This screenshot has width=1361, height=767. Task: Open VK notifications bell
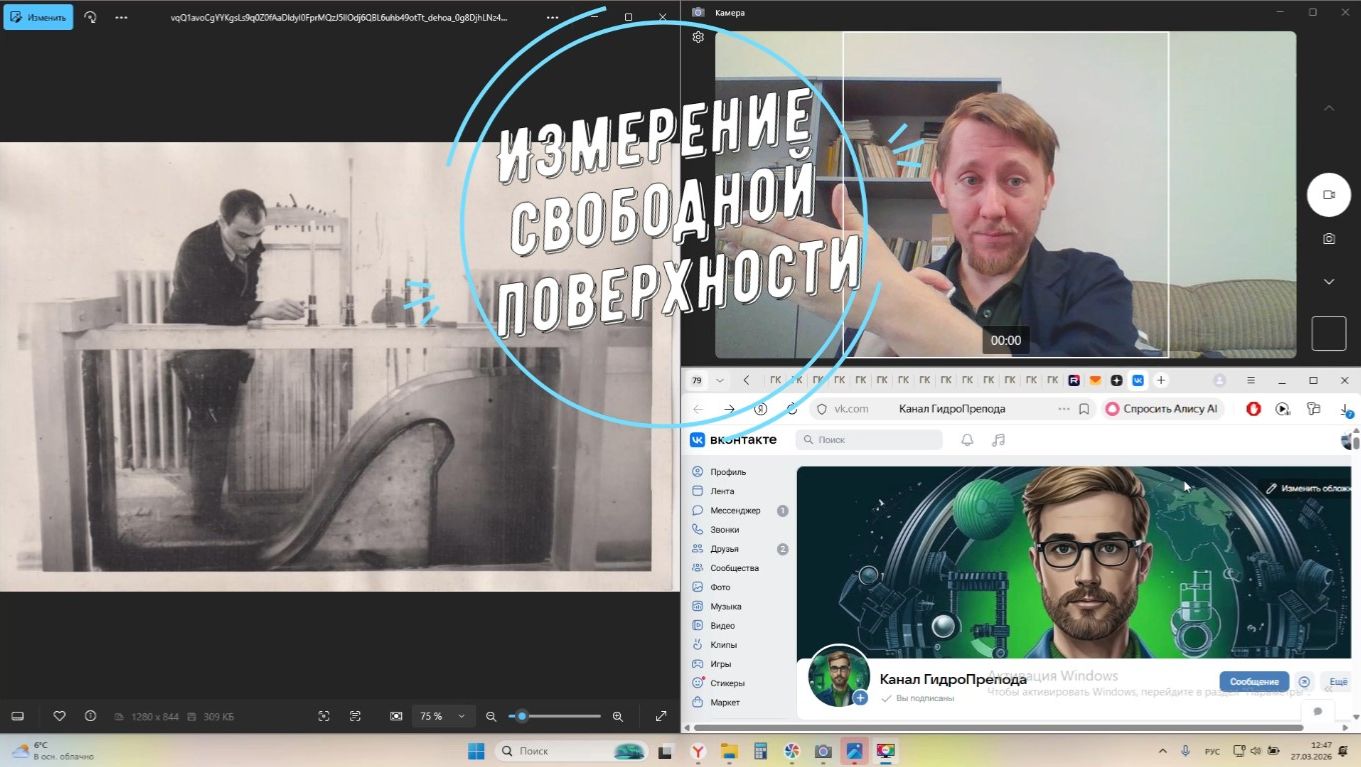(967, 440)
